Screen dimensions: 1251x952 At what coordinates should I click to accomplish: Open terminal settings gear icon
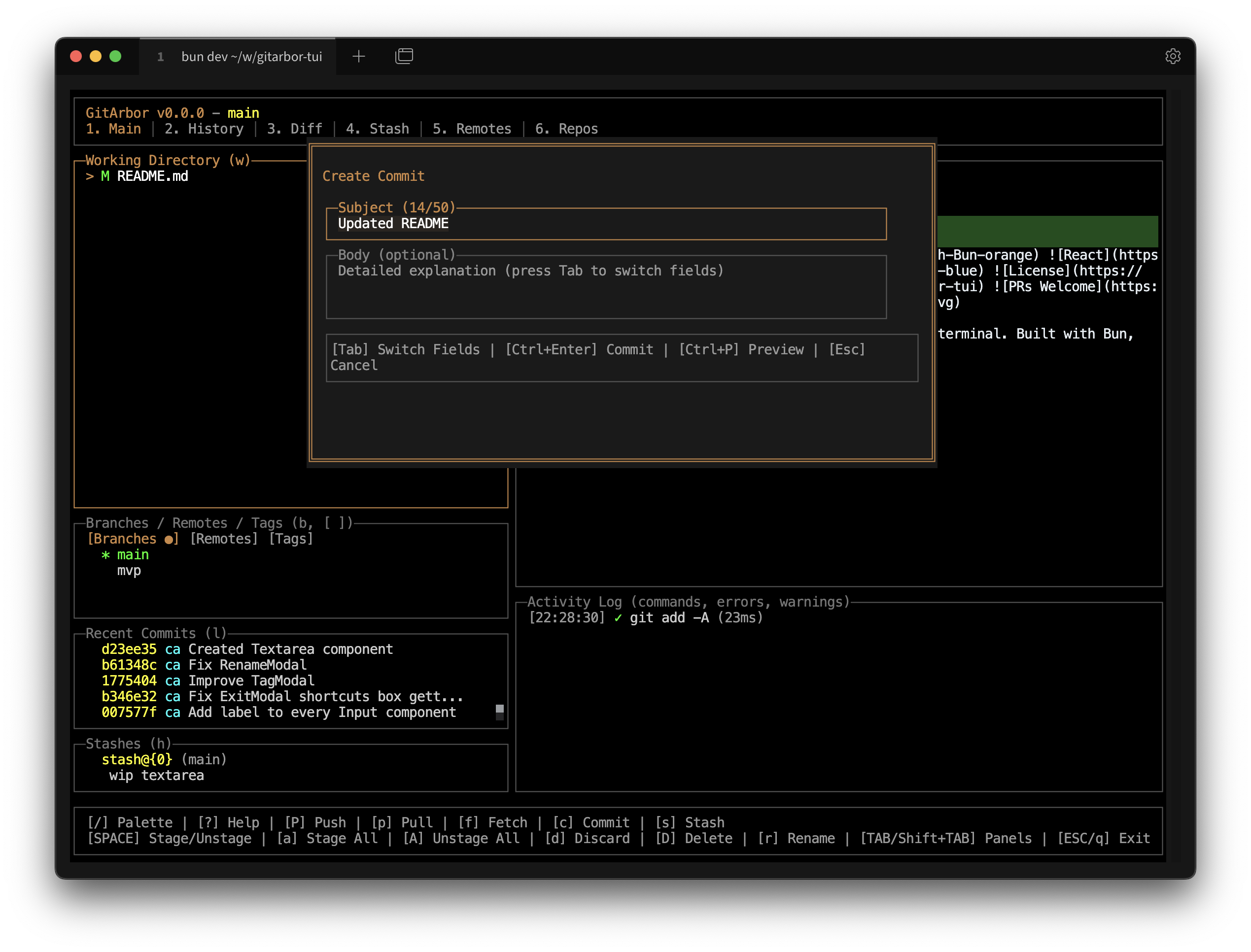pyautogui.click(x=1172, y=56)
